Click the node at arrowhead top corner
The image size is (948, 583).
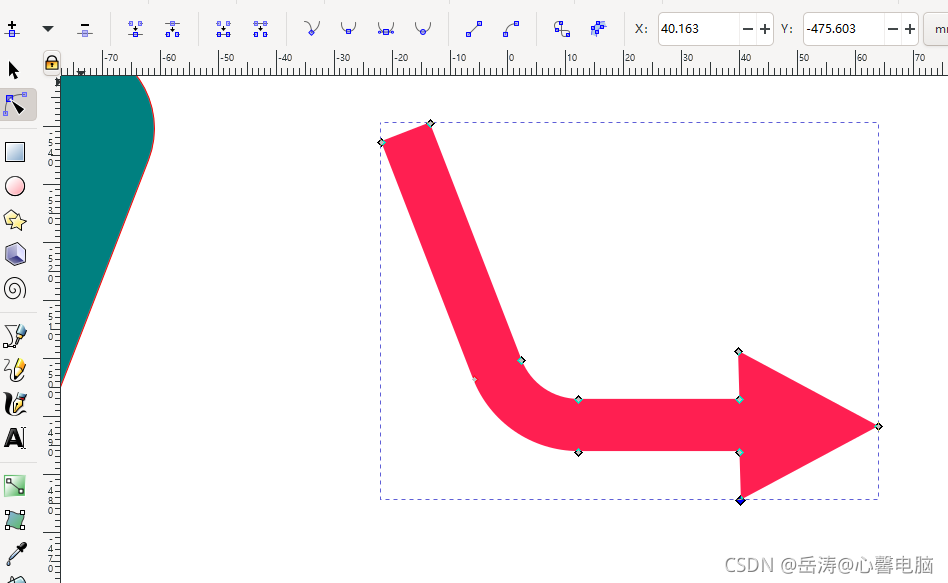click(738, 351)
